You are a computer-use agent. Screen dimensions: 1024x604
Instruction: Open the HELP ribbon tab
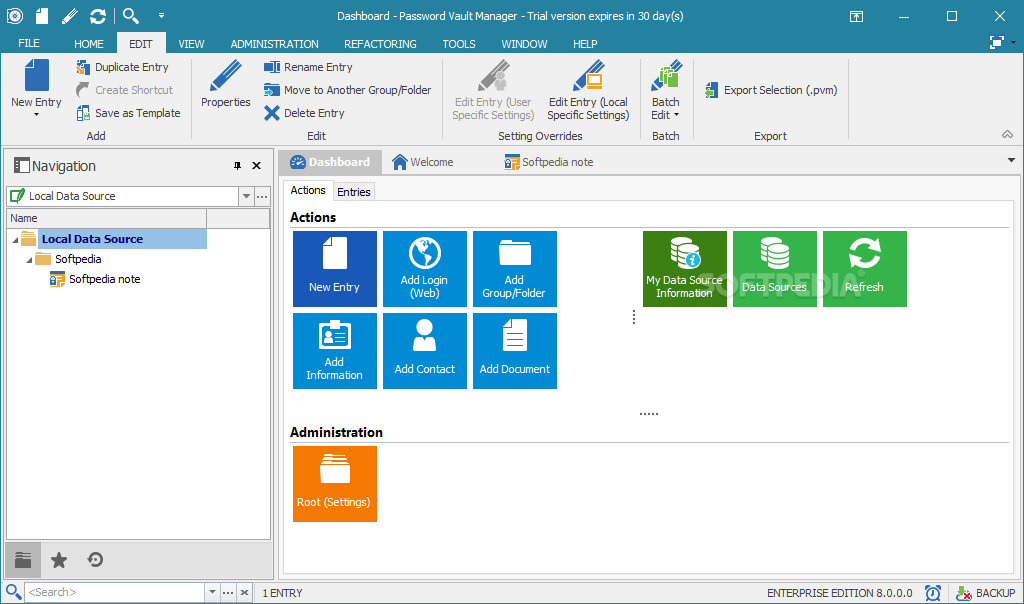pyautogui.click(x=585, y=44)
